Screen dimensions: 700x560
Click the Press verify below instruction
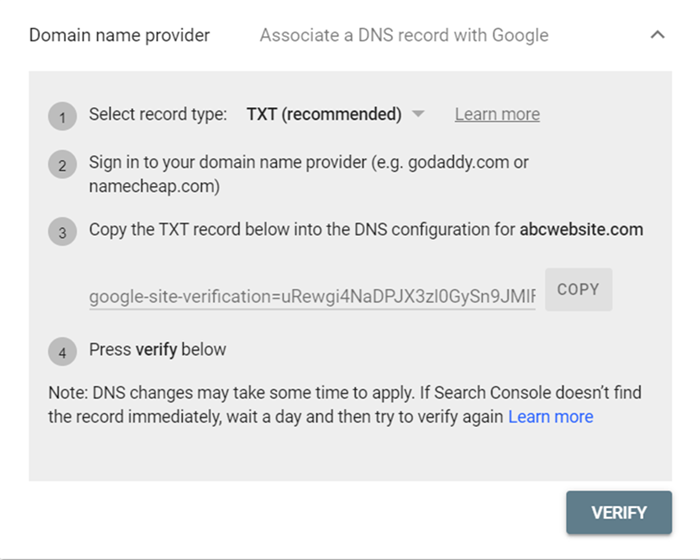(x=158, y=349)
